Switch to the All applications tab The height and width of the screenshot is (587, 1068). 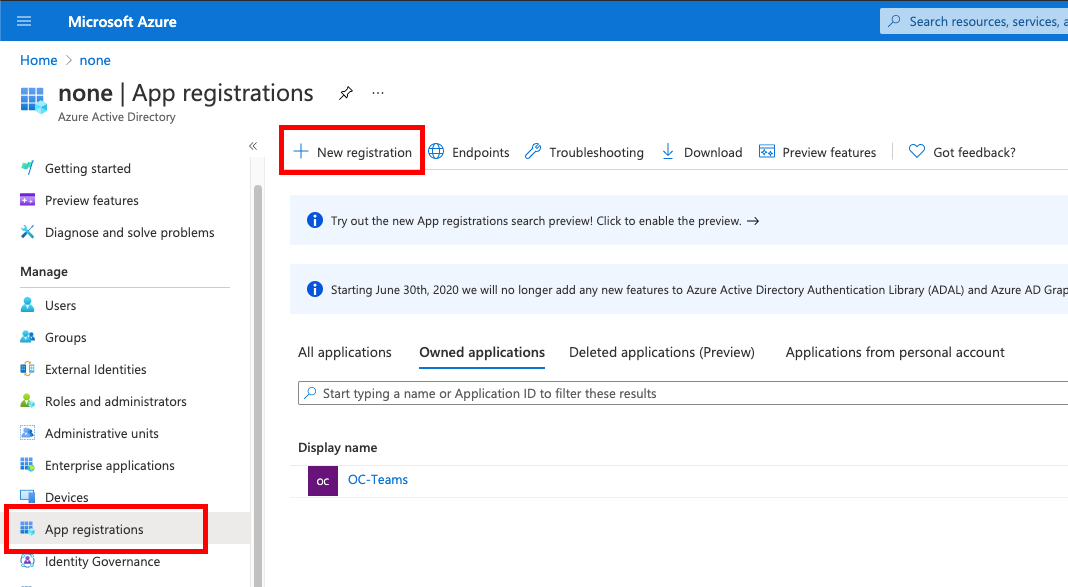344,352
